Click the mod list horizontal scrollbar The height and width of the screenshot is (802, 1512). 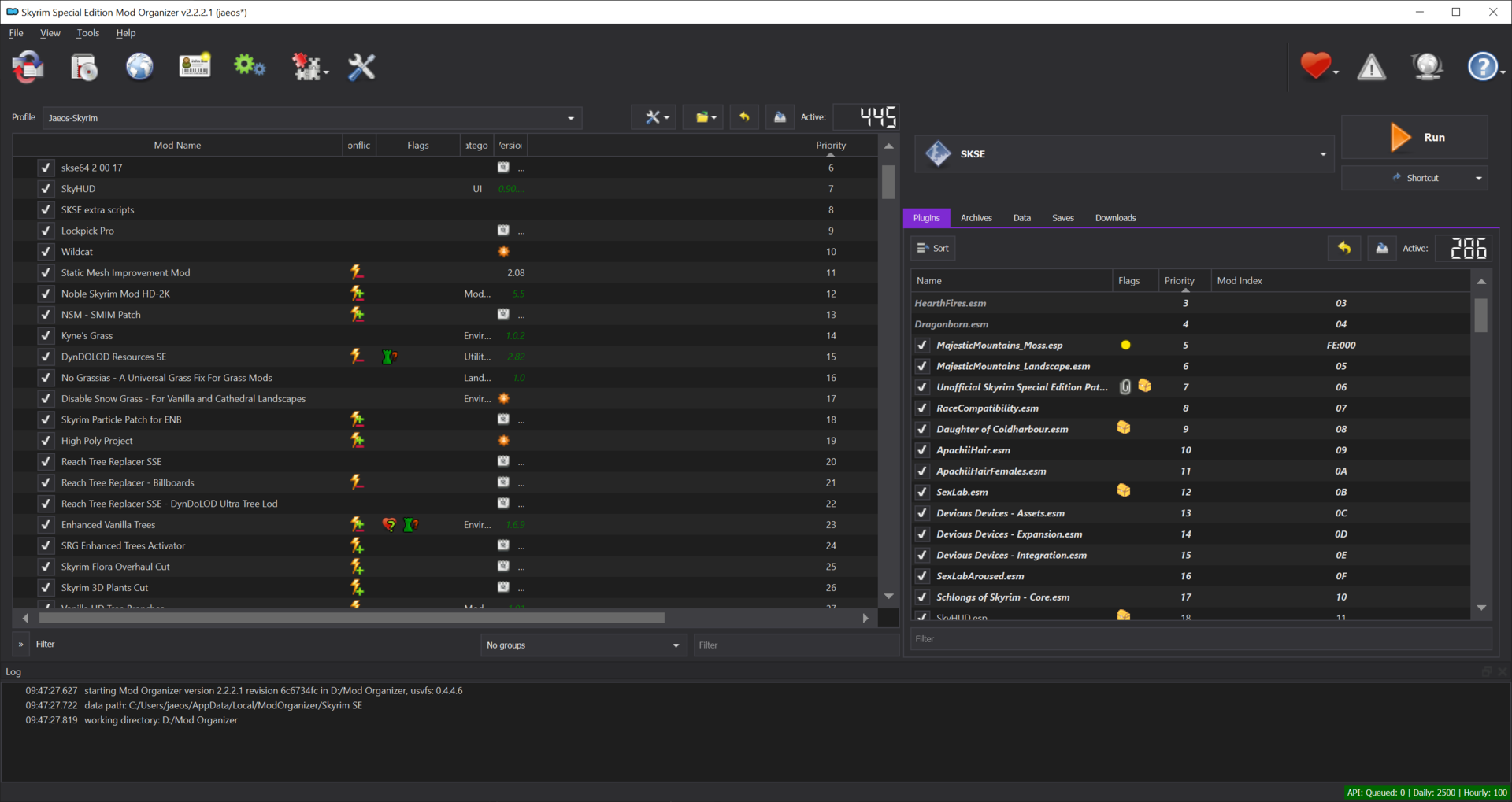click(351, 618)
